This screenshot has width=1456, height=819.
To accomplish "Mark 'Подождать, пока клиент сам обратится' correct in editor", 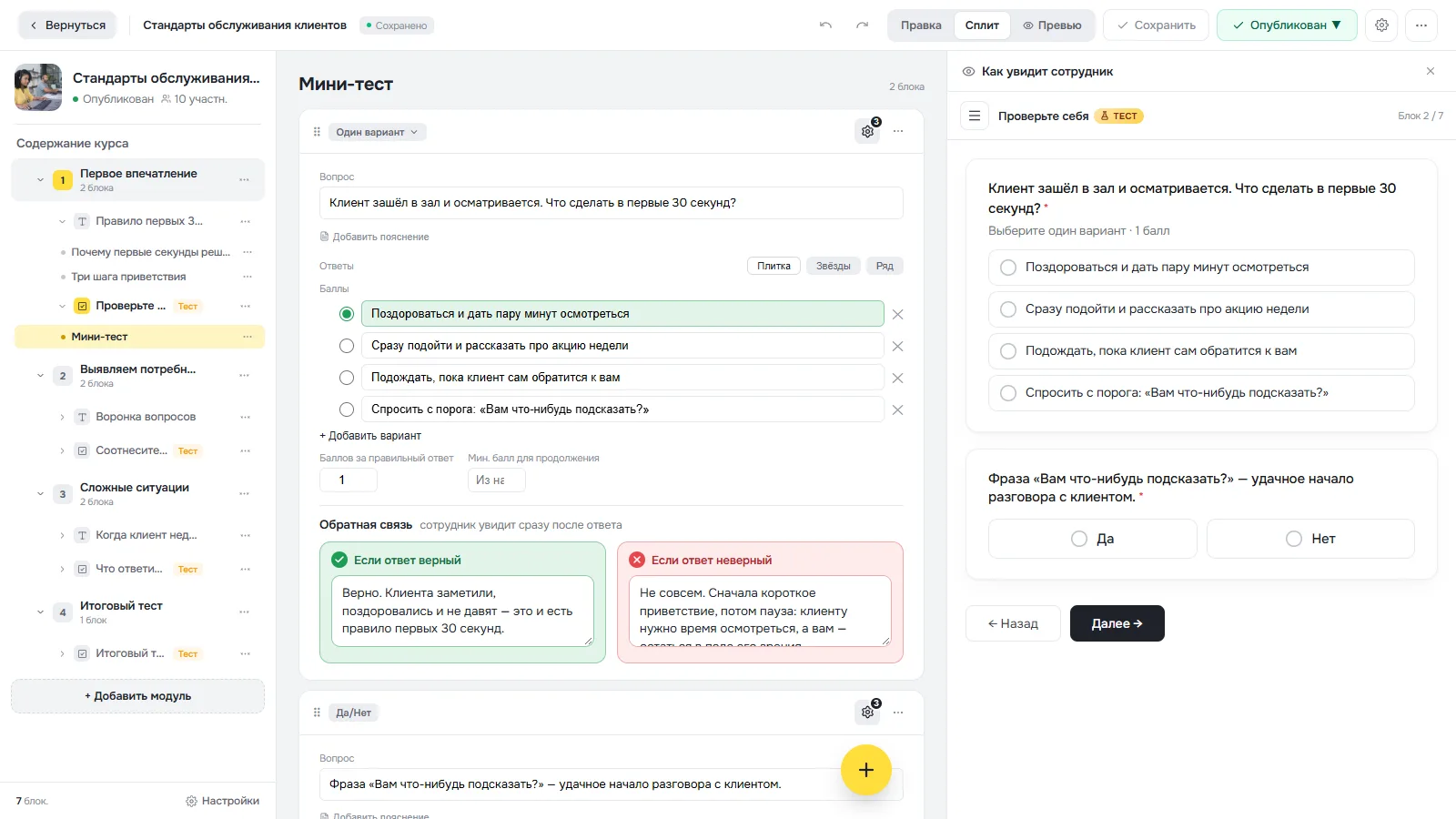I will (347, 378).
